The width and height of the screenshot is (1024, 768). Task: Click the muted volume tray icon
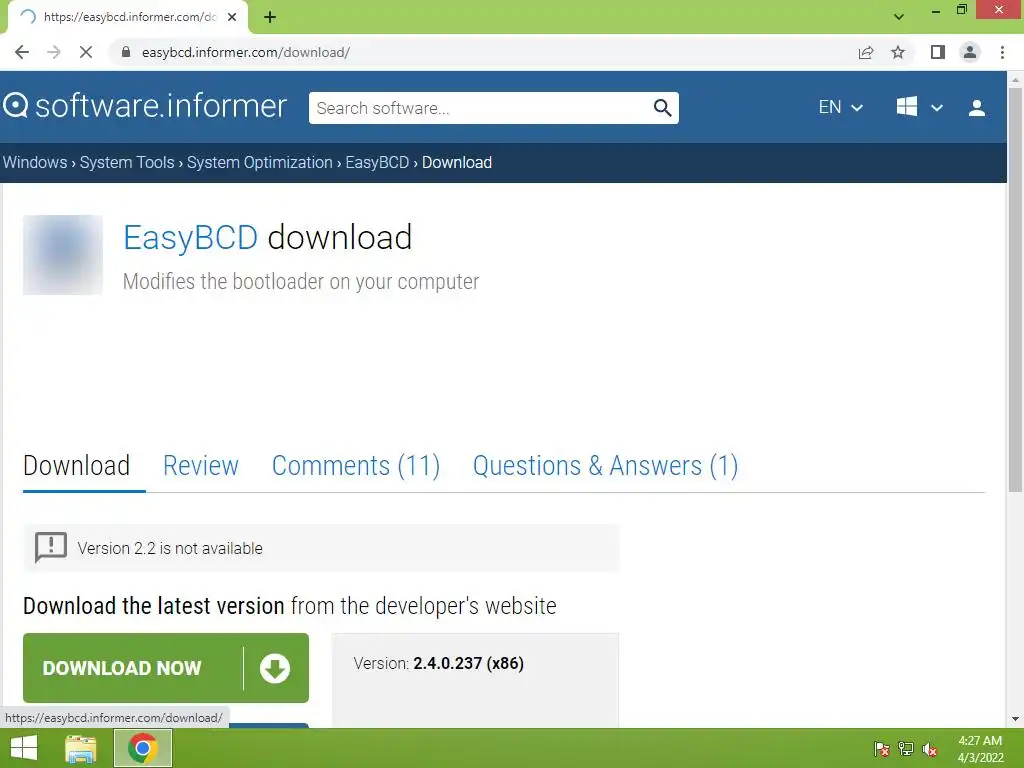[x=930, y=749]
